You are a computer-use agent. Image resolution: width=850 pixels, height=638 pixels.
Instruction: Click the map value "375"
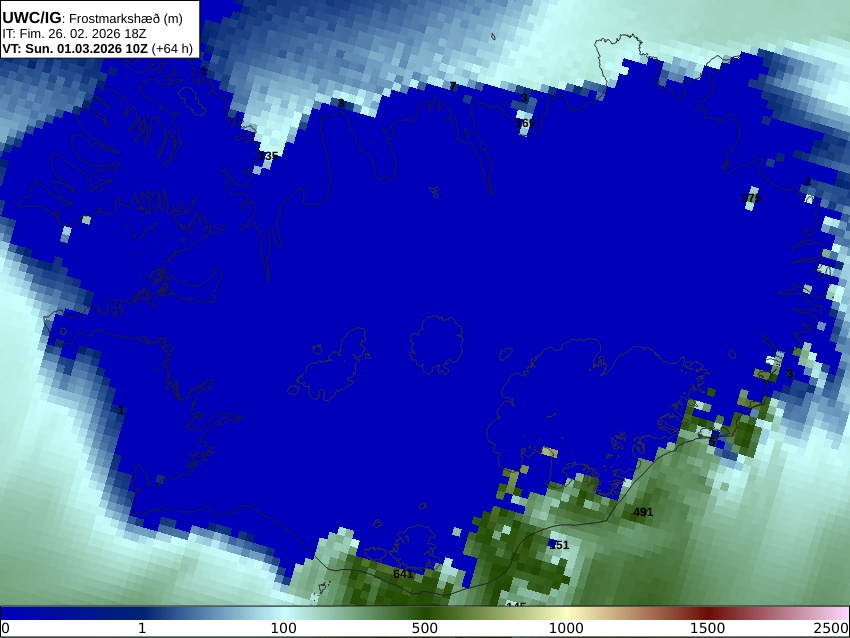click(x=751, y=198)
